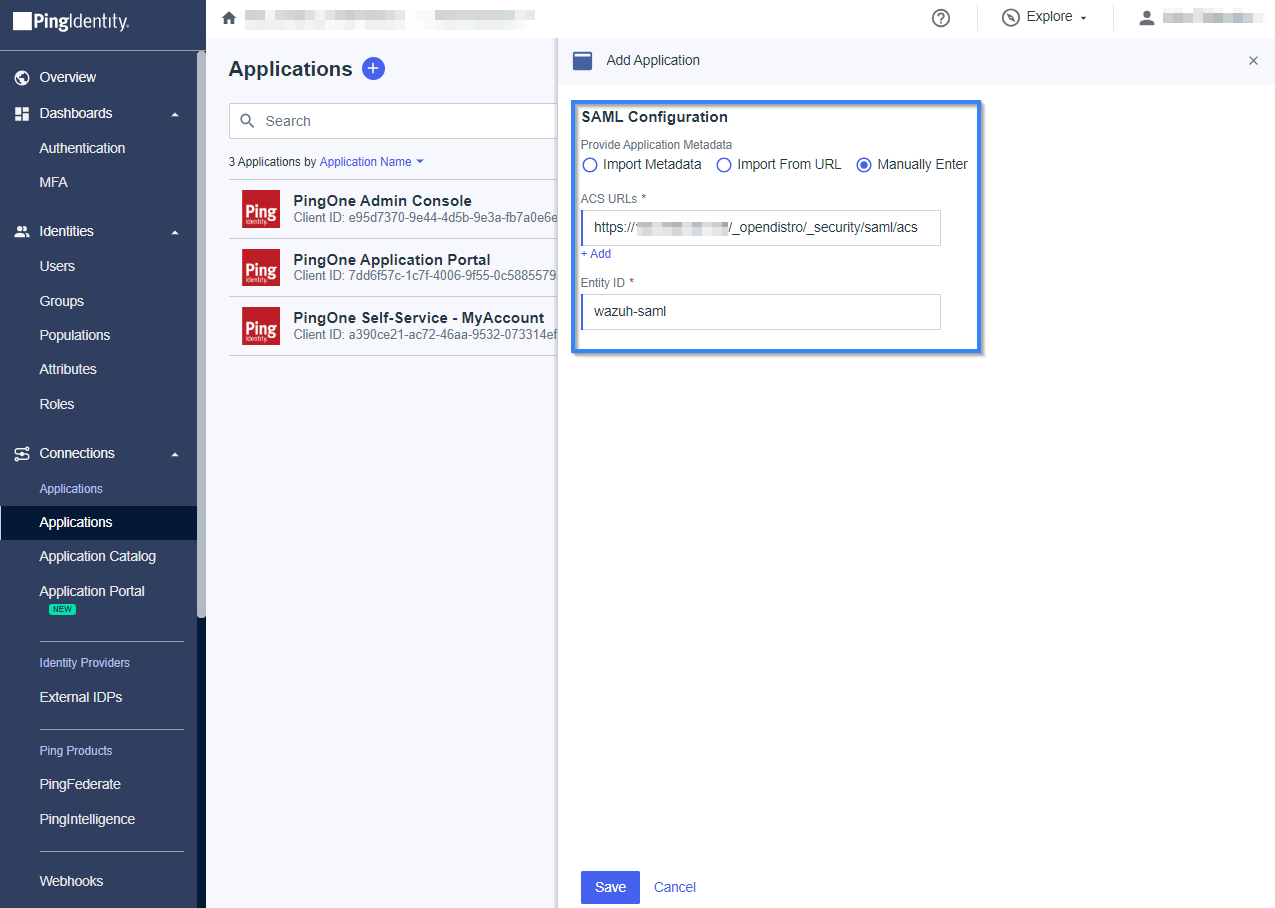Click the PingOne Self-Service MyAccount logo
This screenshot has width=1275, height=908.
click(261, 326)
